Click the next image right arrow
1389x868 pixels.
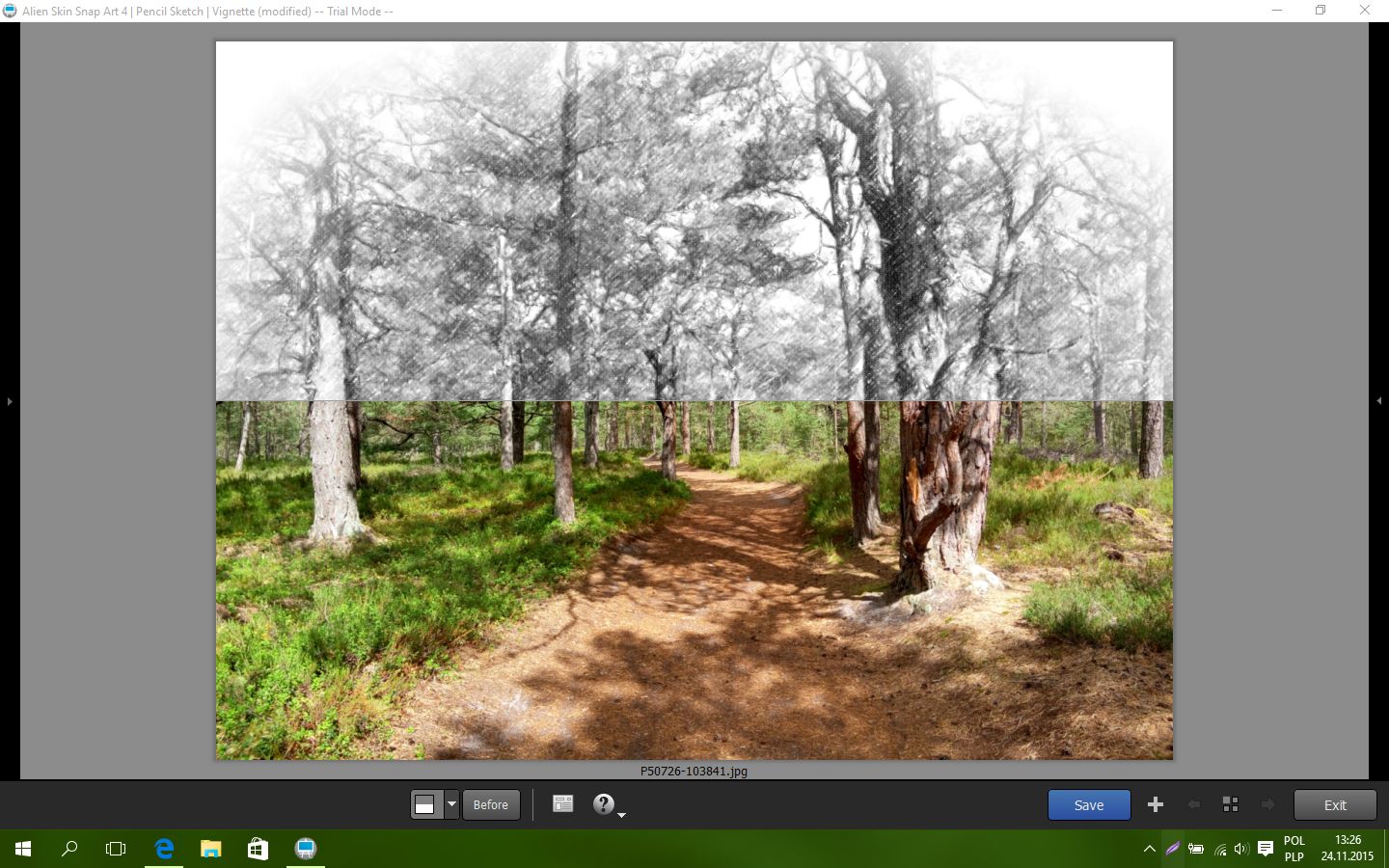coord(1267,804)
